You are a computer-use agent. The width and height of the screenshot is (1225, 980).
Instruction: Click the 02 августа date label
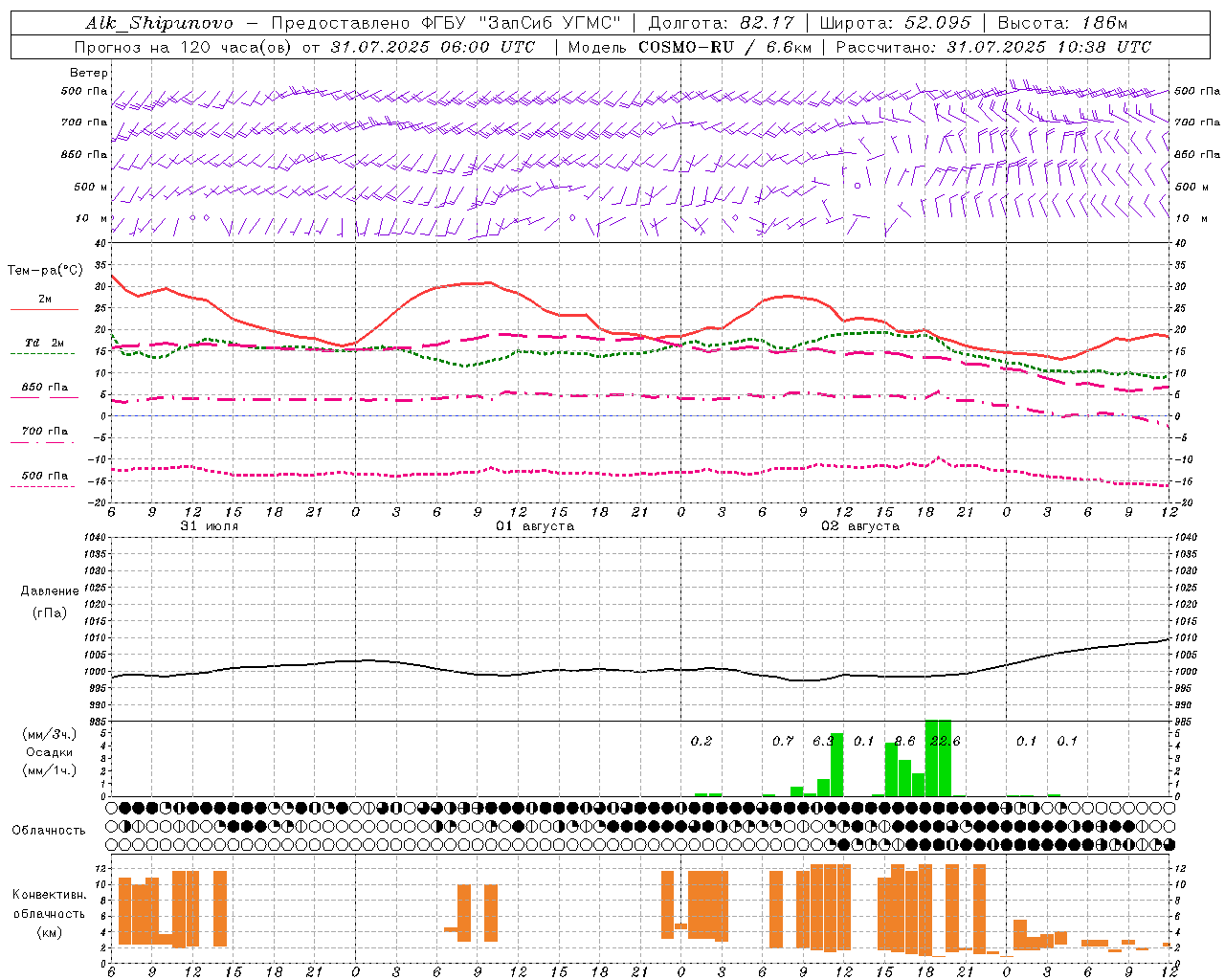(860, 526)
